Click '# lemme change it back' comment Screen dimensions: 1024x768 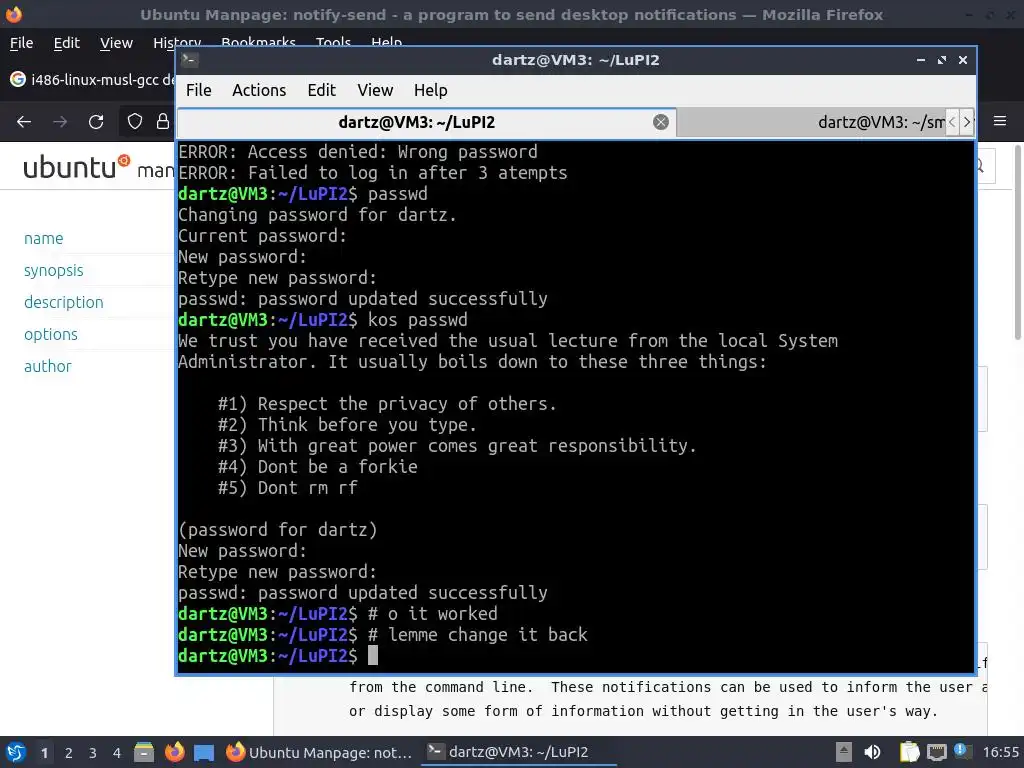[477, 635]
